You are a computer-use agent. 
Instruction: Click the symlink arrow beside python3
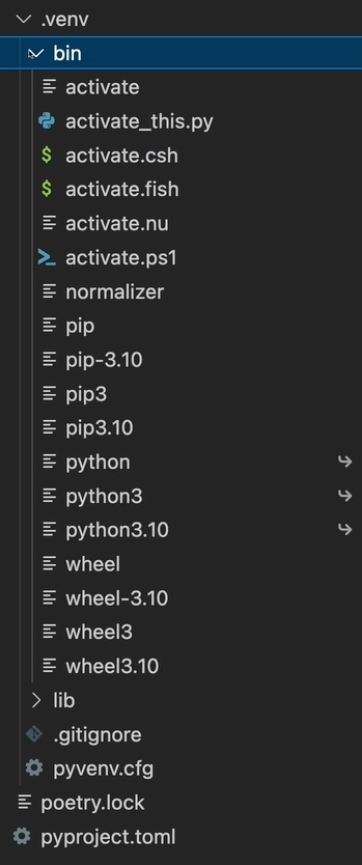click(x=345, y=495)
